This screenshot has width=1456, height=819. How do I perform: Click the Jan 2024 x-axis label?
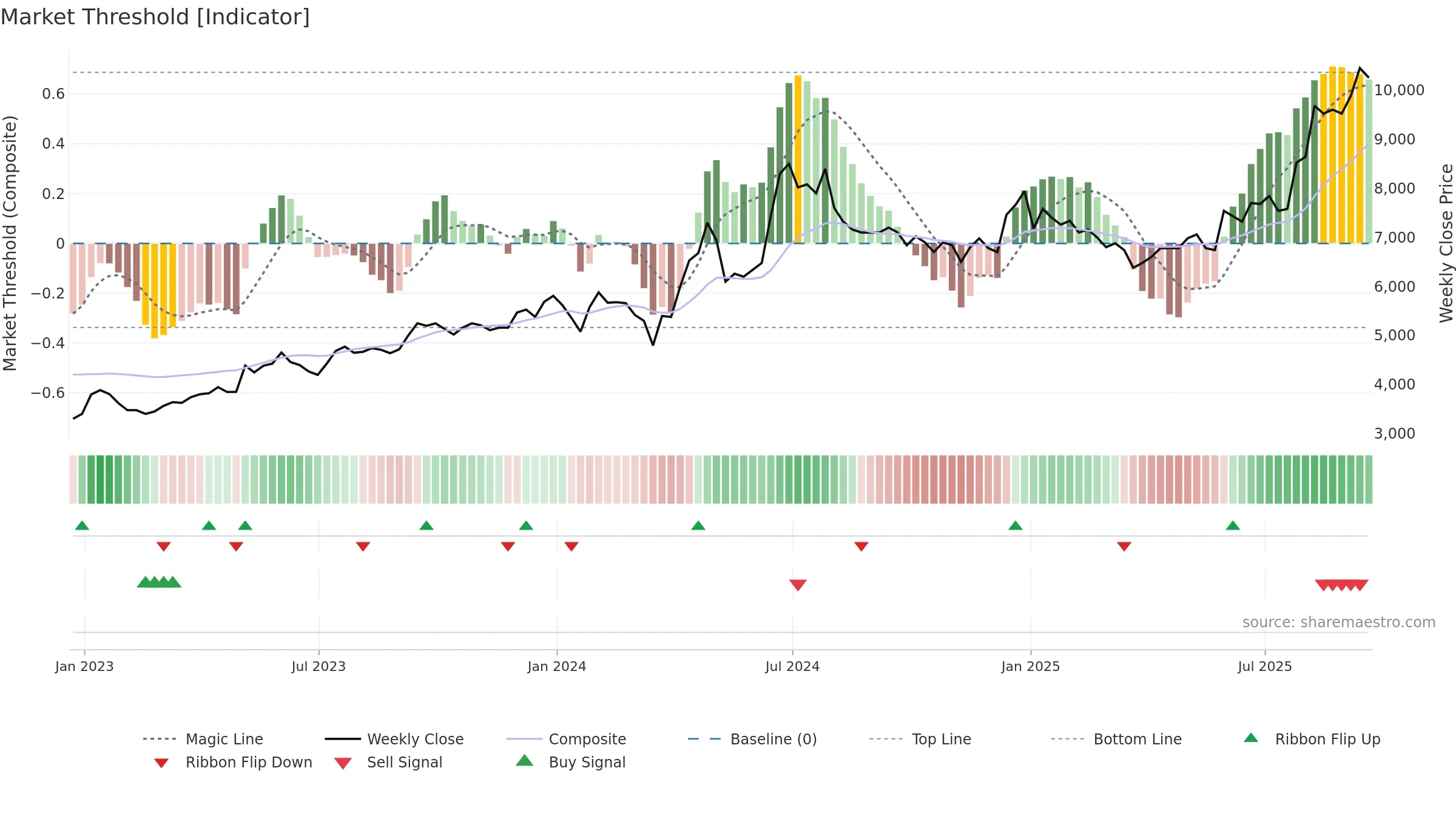click(x=557, y=666)
